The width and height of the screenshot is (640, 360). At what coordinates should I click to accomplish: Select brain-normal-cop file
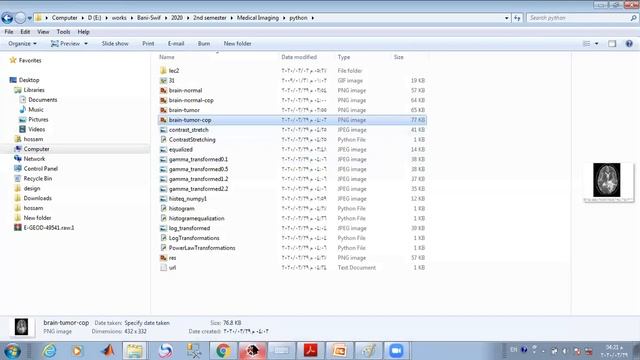(x=191, y=100)
